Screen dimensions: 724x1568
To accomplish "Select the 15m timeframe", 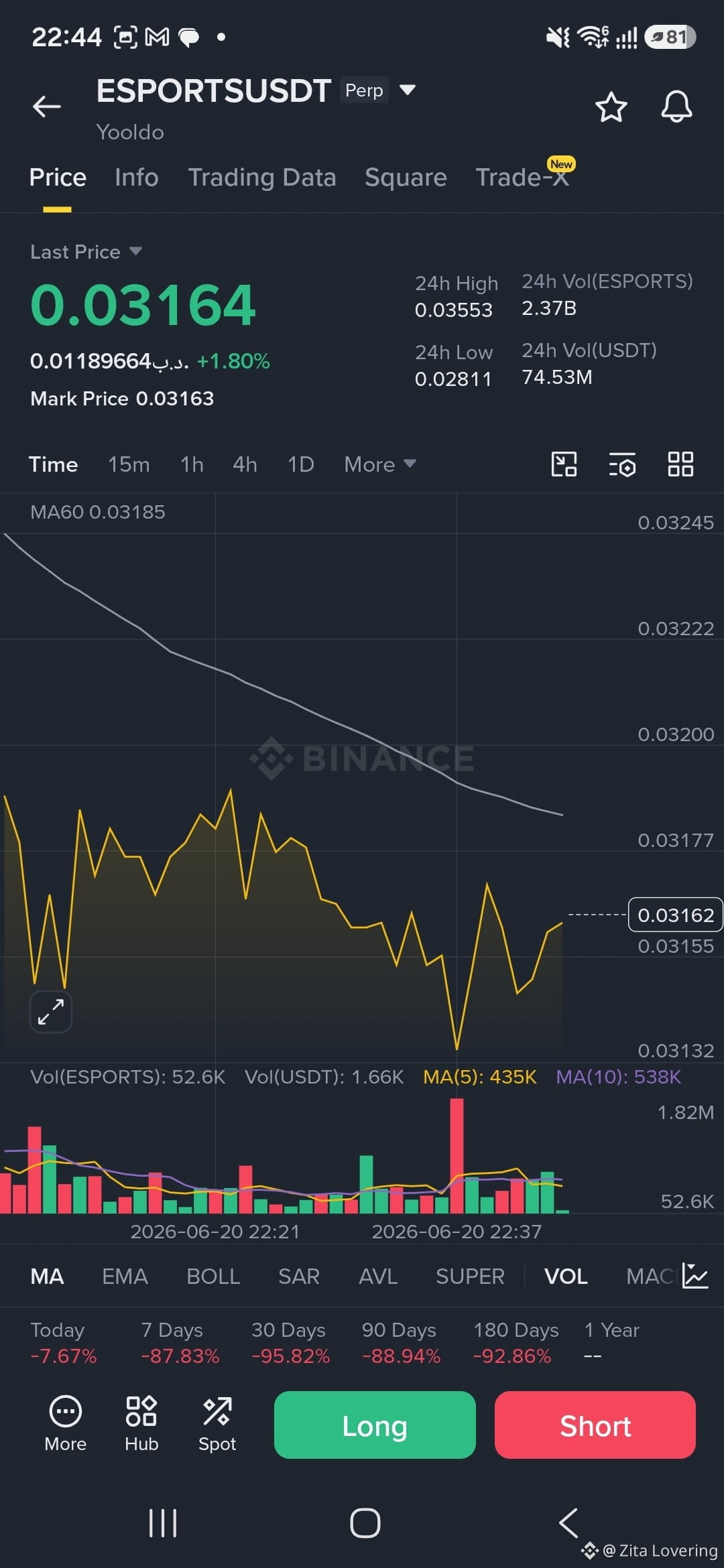I will [129, 464].
